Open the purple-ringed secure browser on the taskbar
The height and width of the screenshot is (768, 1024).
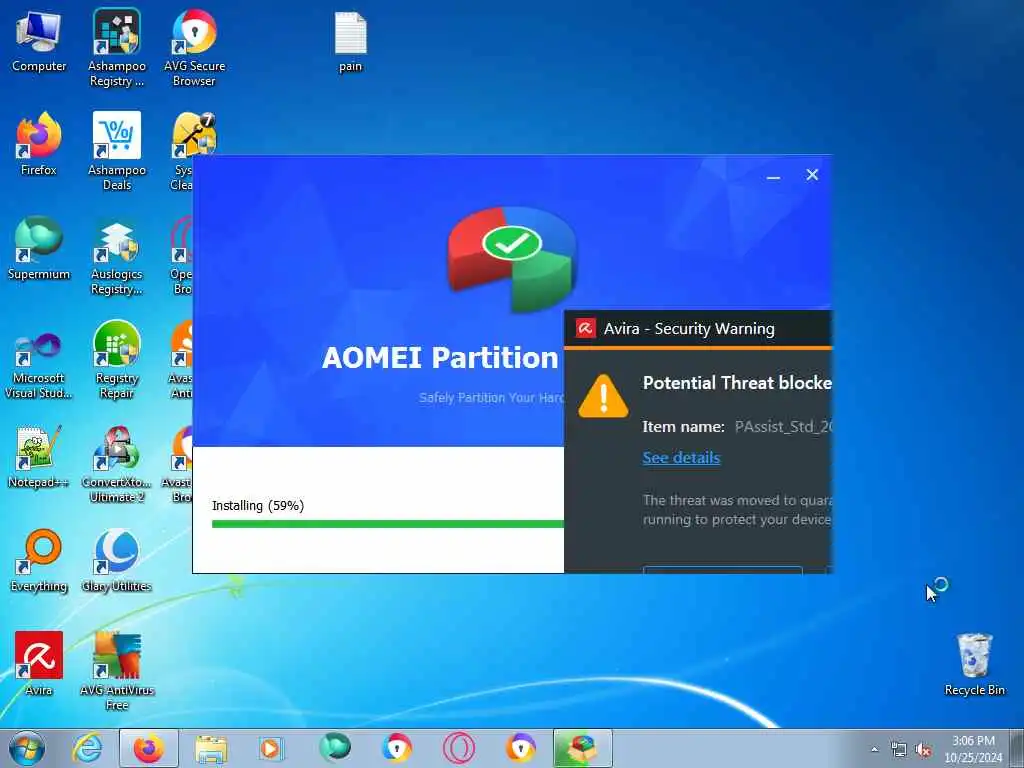[x=520, y=748]
